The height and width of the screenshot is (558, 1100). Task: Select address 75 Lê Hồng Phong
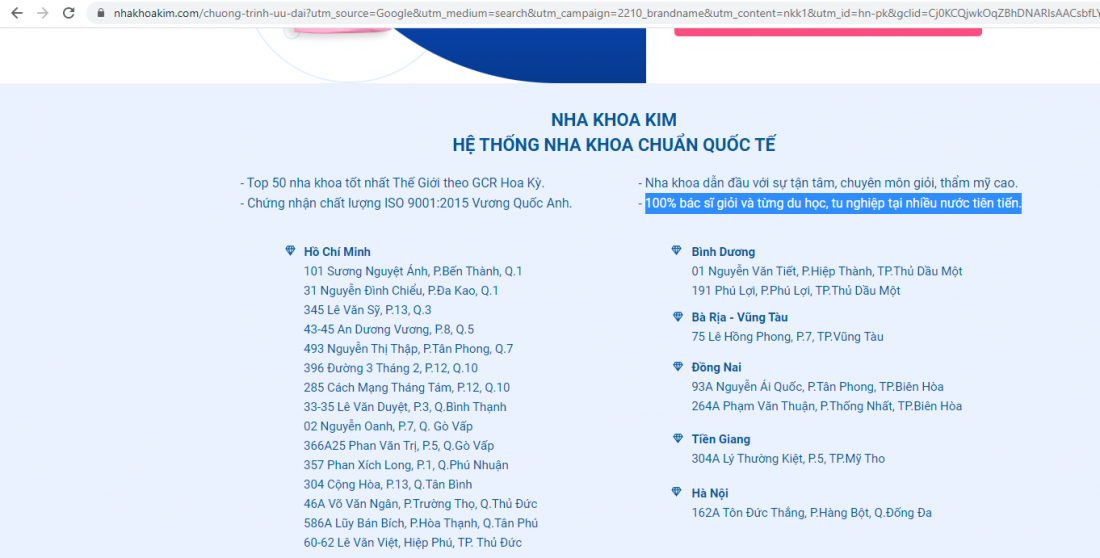click(788, 337)
